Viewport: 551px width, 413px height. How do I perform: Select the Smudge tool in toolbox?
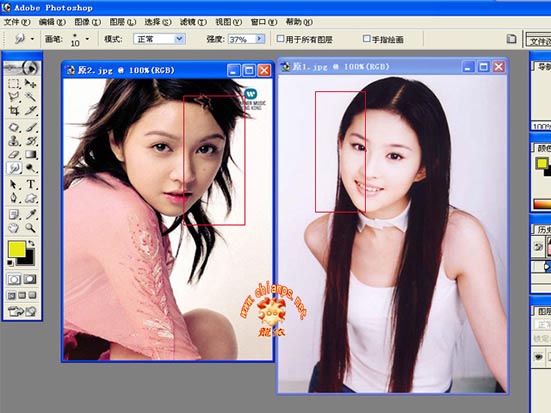(x=14, y=168)
